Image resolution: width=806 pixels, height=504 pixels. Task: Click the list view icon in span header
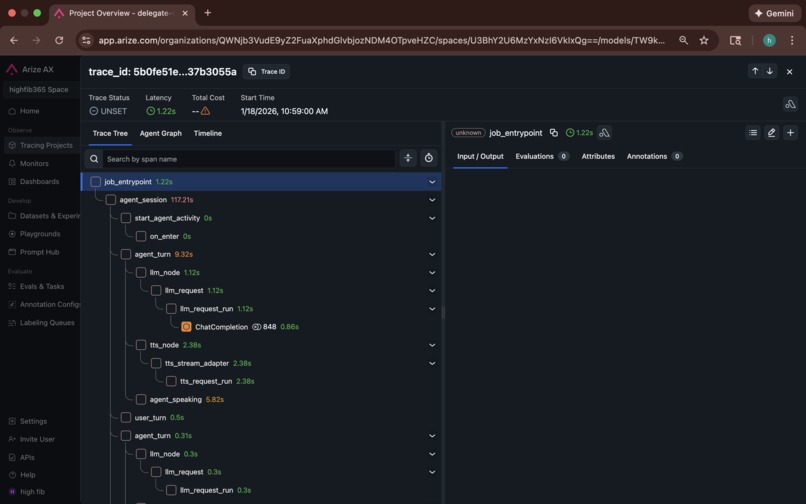[753, 133]
